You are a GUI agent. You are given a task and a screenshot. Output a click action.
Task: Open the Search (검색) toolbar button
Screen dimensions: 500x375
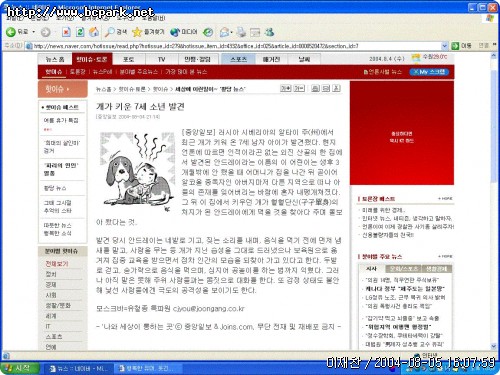point(116,32)
